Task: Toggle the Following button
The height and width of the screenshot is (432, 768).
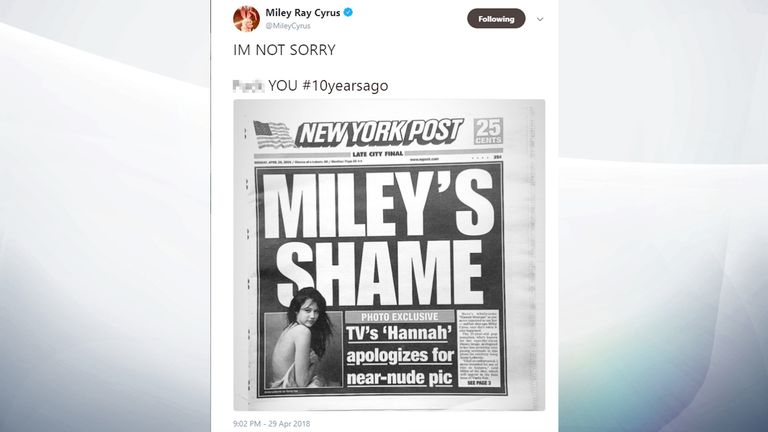Action: (x=496, y=19)
